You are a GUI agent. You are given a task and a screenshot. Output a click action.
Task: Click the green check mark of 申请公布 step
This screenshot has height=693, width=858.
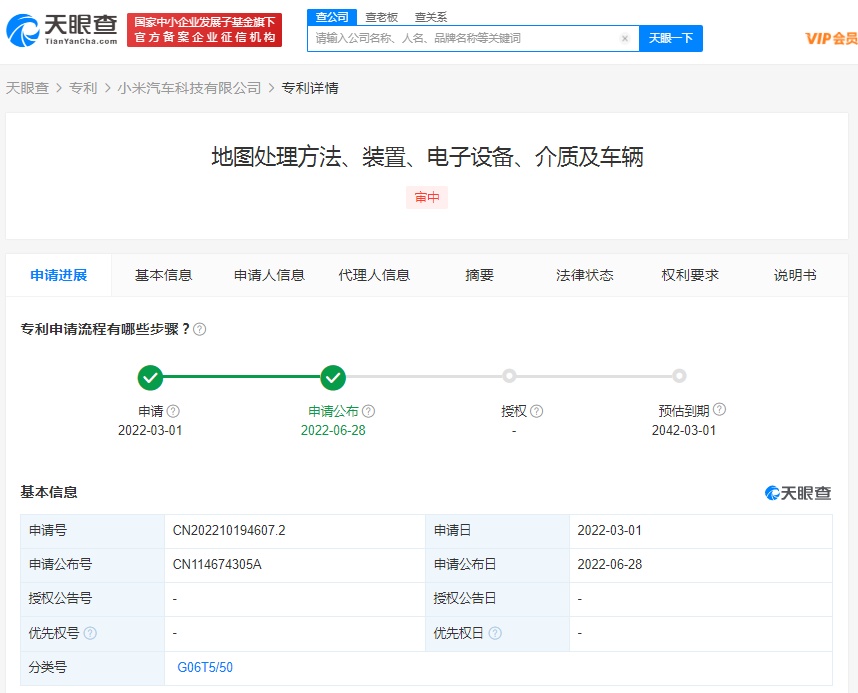(333, 377)
